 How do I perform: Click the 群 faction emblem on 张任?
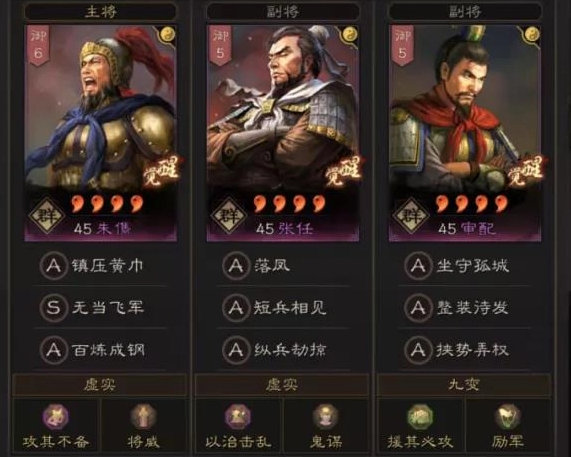pos(228,216)
